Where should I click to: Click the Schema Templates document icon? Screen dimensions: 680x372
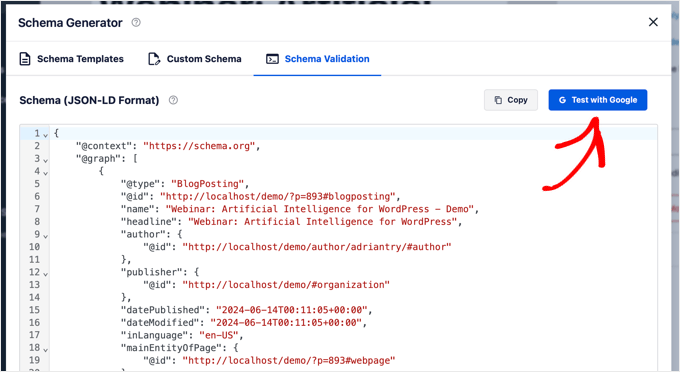coord(25,59)
